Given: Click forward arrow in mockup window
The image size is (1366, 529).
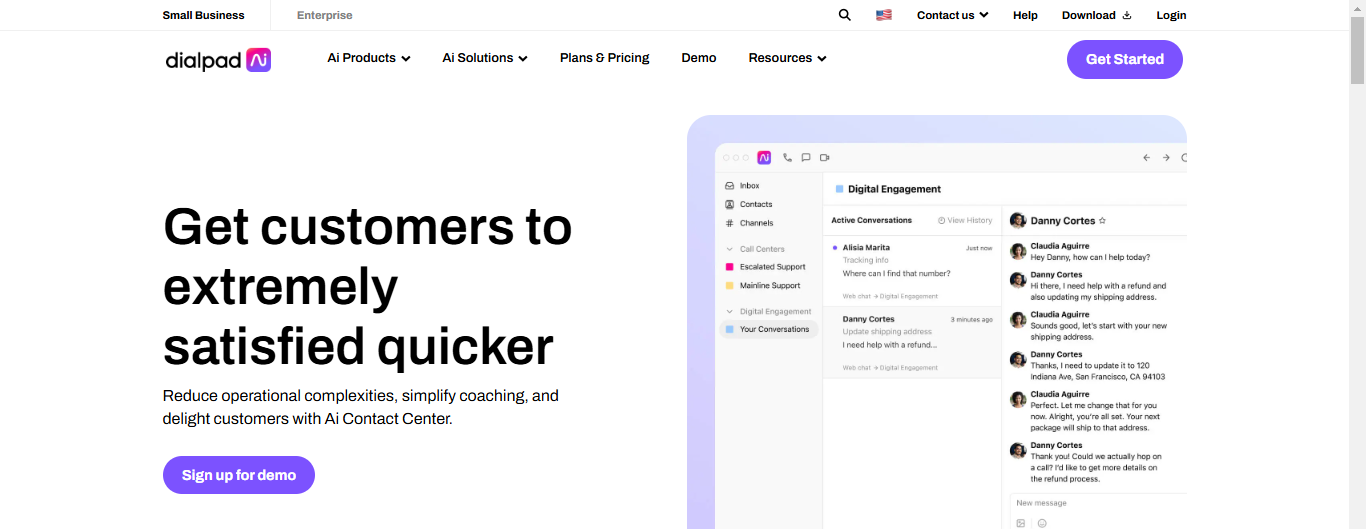Looking at the screenshot, I should pyautogui.click(x=1166, y=158).
